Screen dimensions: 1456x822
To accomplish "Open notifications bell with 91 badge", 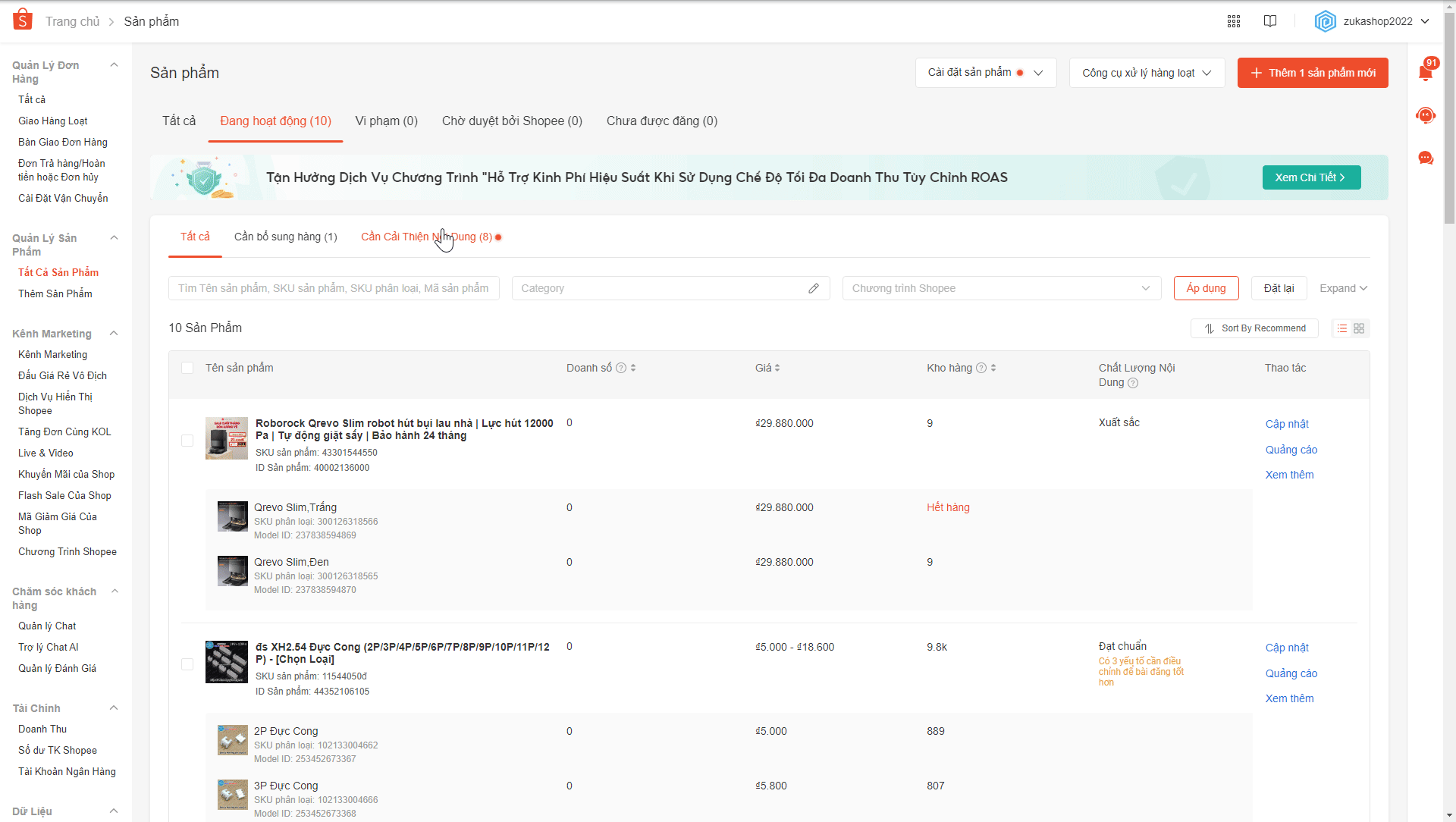I will 1426,71.
